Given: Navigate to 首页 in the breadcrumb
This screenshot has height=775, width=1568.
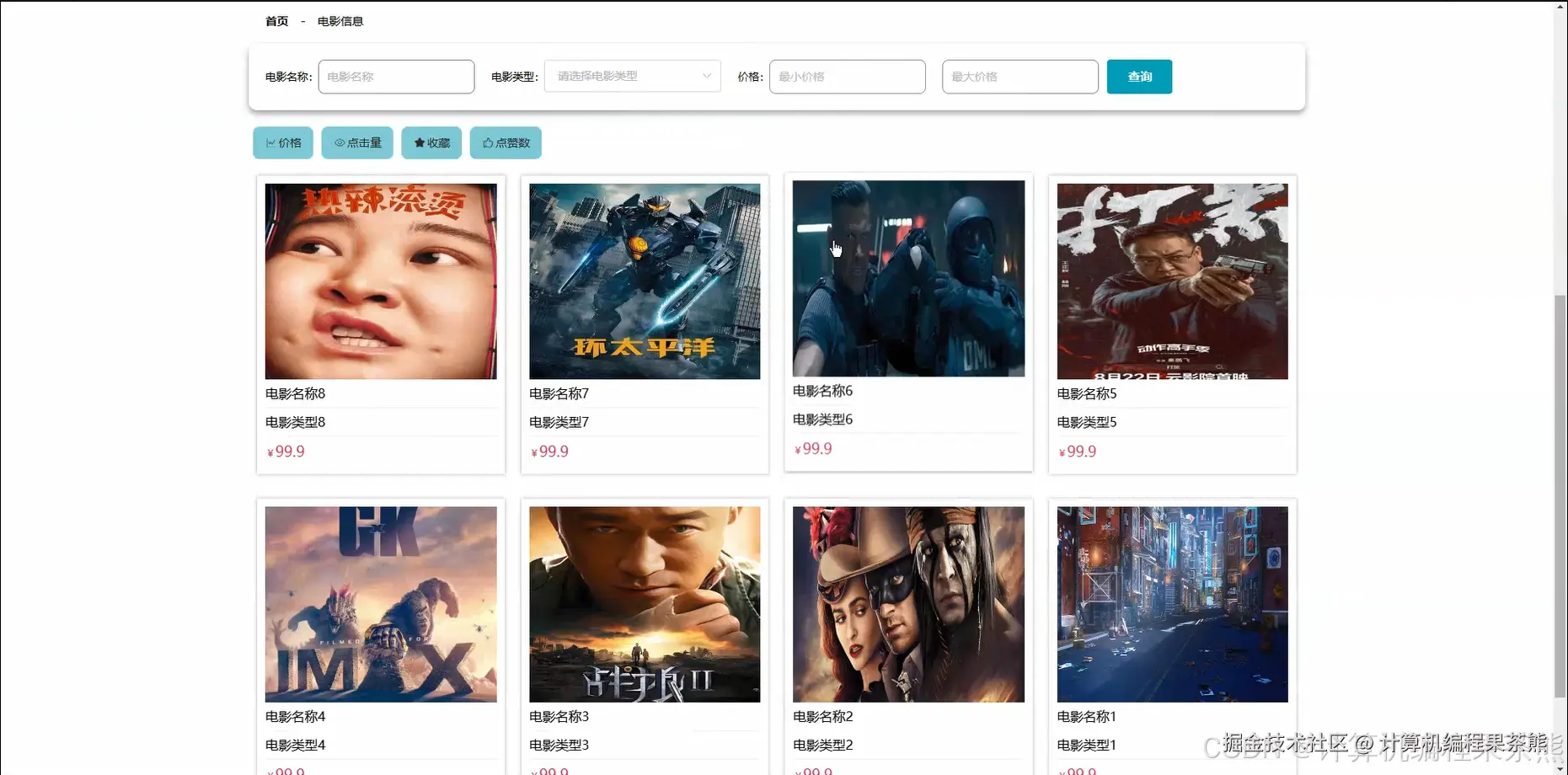Looking at the screenshot, I should point(276,20).
